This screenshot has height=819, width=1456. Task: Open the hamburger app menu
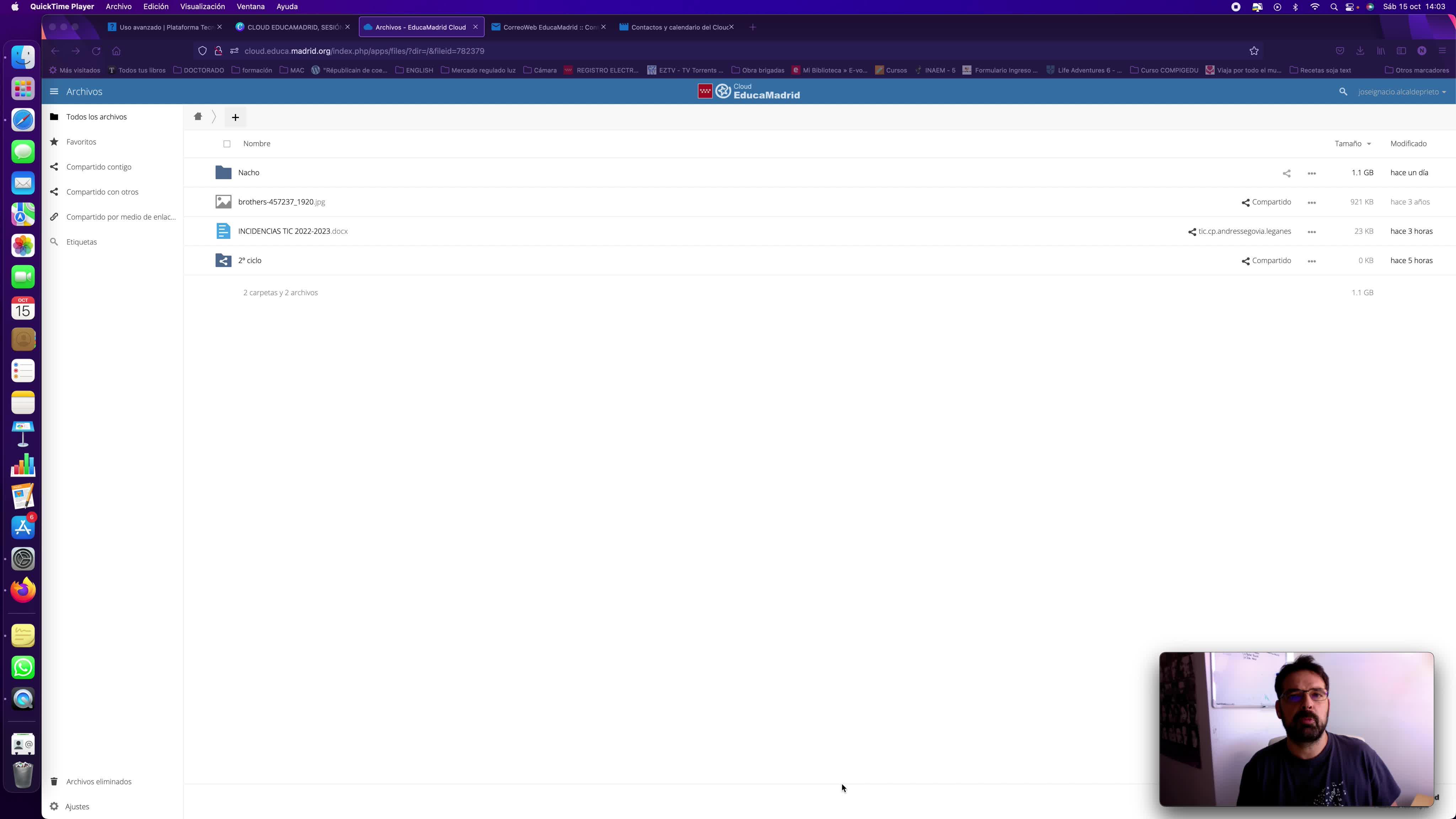point(54,92)
